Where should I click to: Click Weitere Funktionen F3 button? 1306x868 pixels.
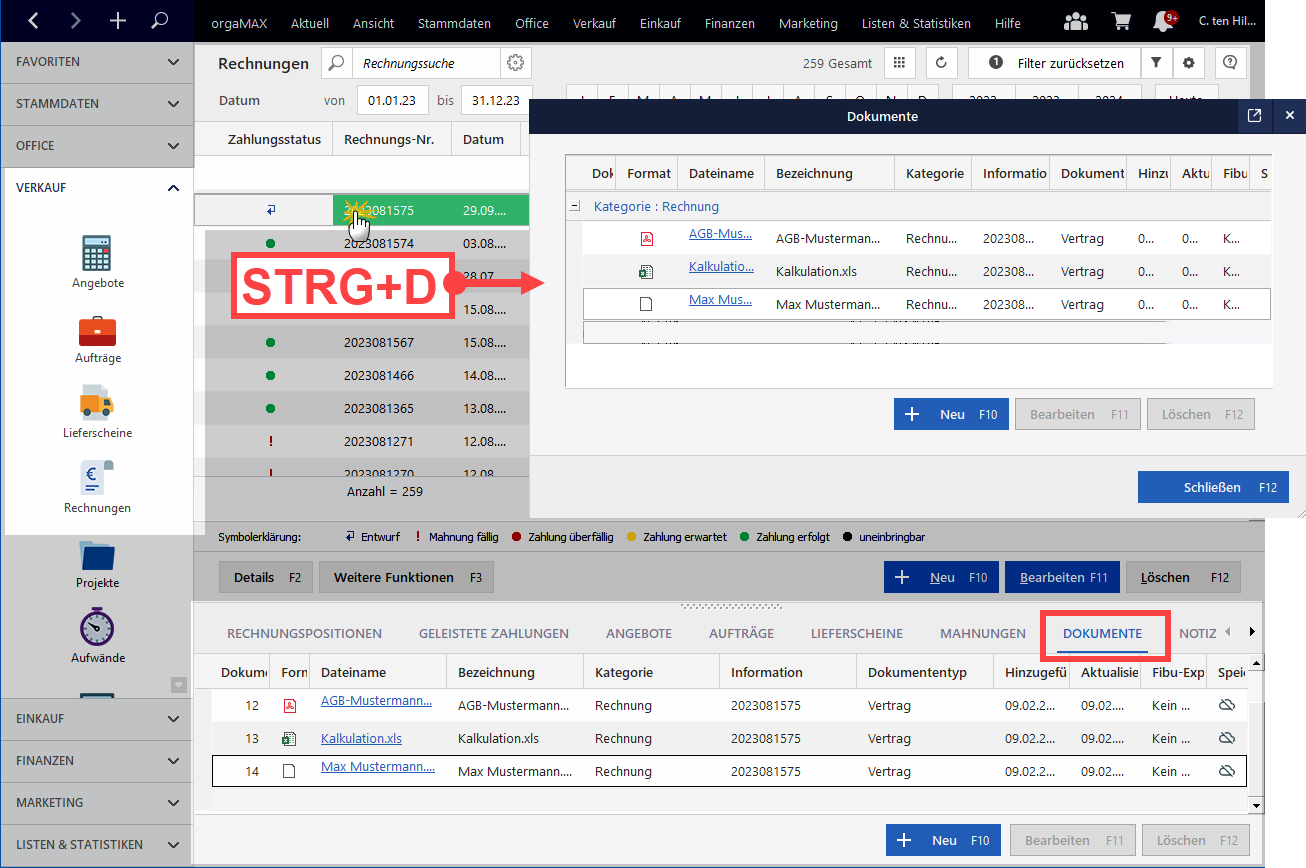coord(406,577)
